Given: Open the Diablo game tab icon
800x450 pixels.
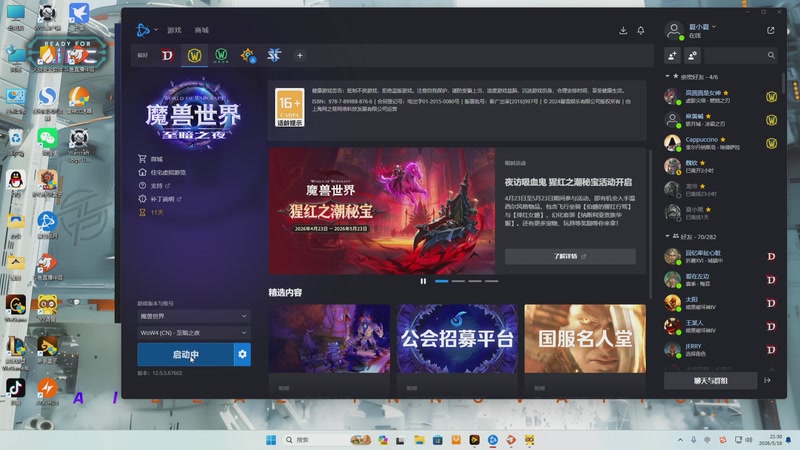Looking at the screenshot, I should 167,55.
